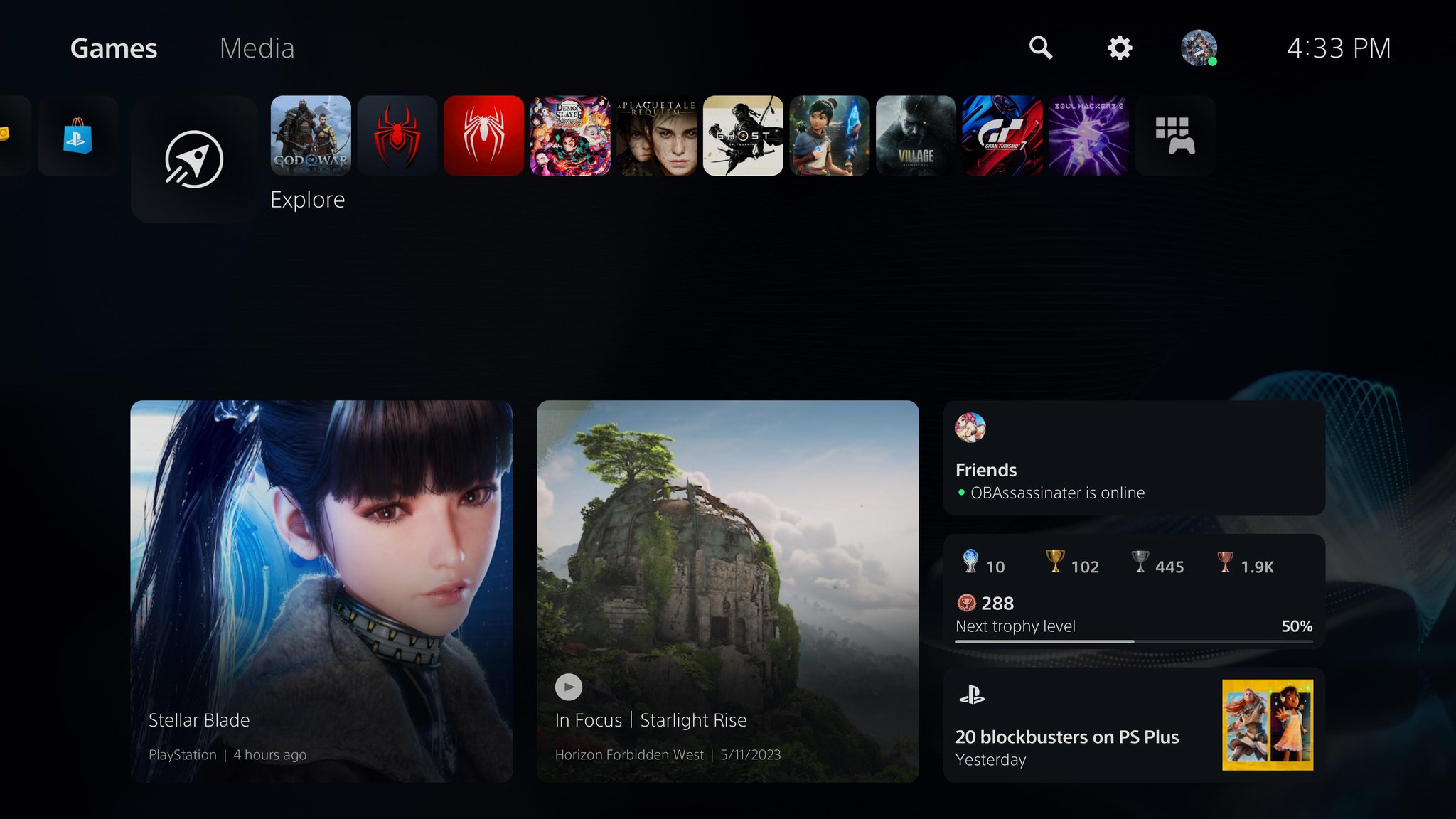Select the Games tab
Screen dimensions: 1456x819
point(113,48)
